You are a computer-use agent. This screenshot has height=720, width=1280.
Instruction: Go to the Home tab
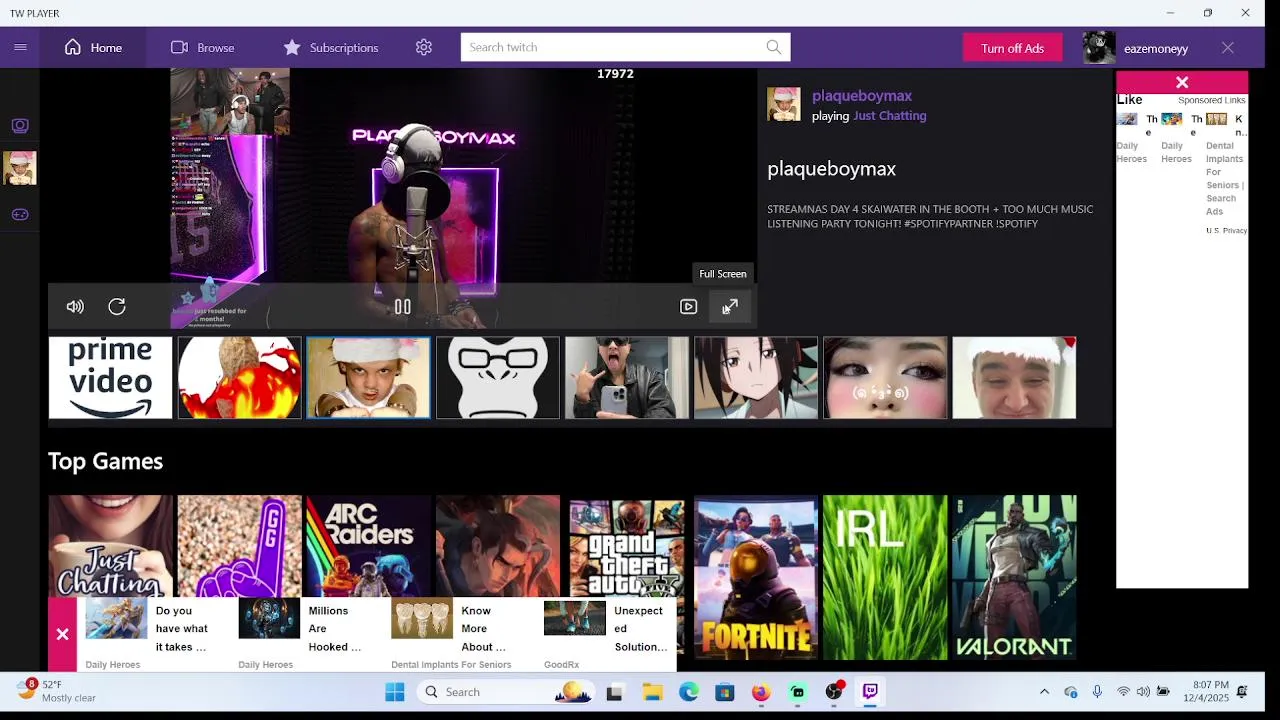click(x=93, y=47)
